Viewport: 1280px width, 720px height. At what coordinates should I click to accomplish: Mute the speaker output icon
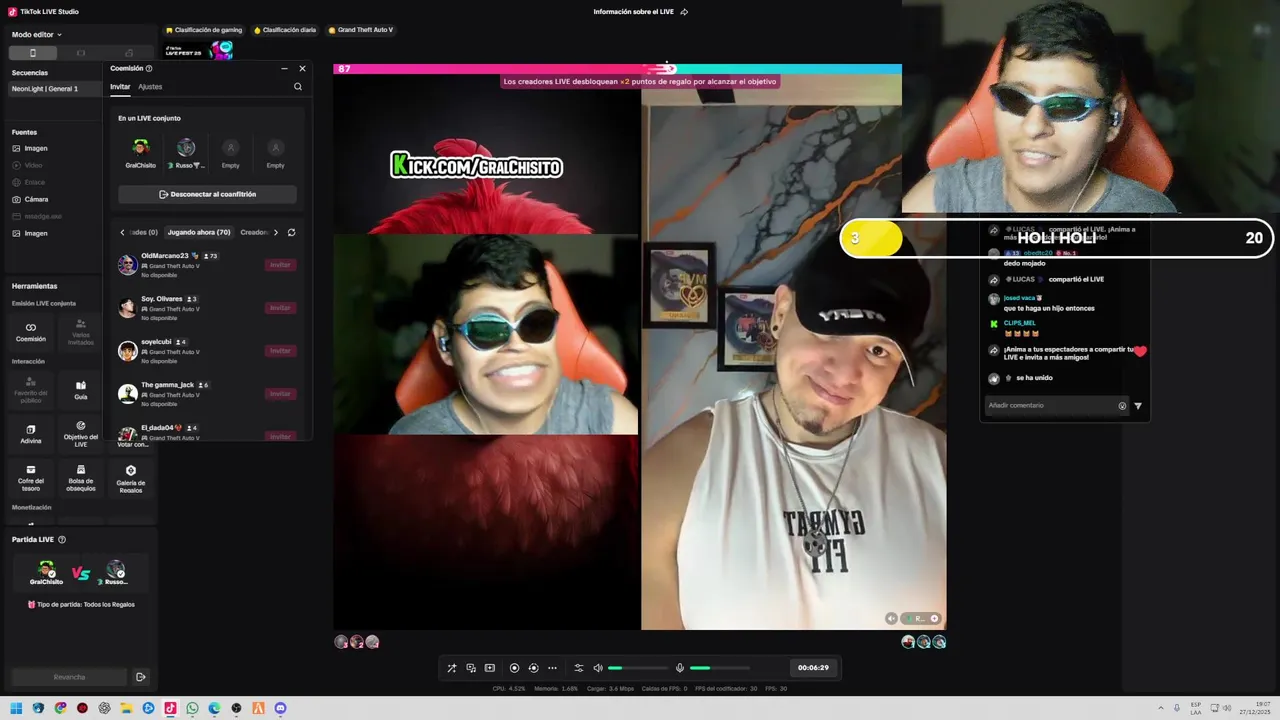point(598,668)
